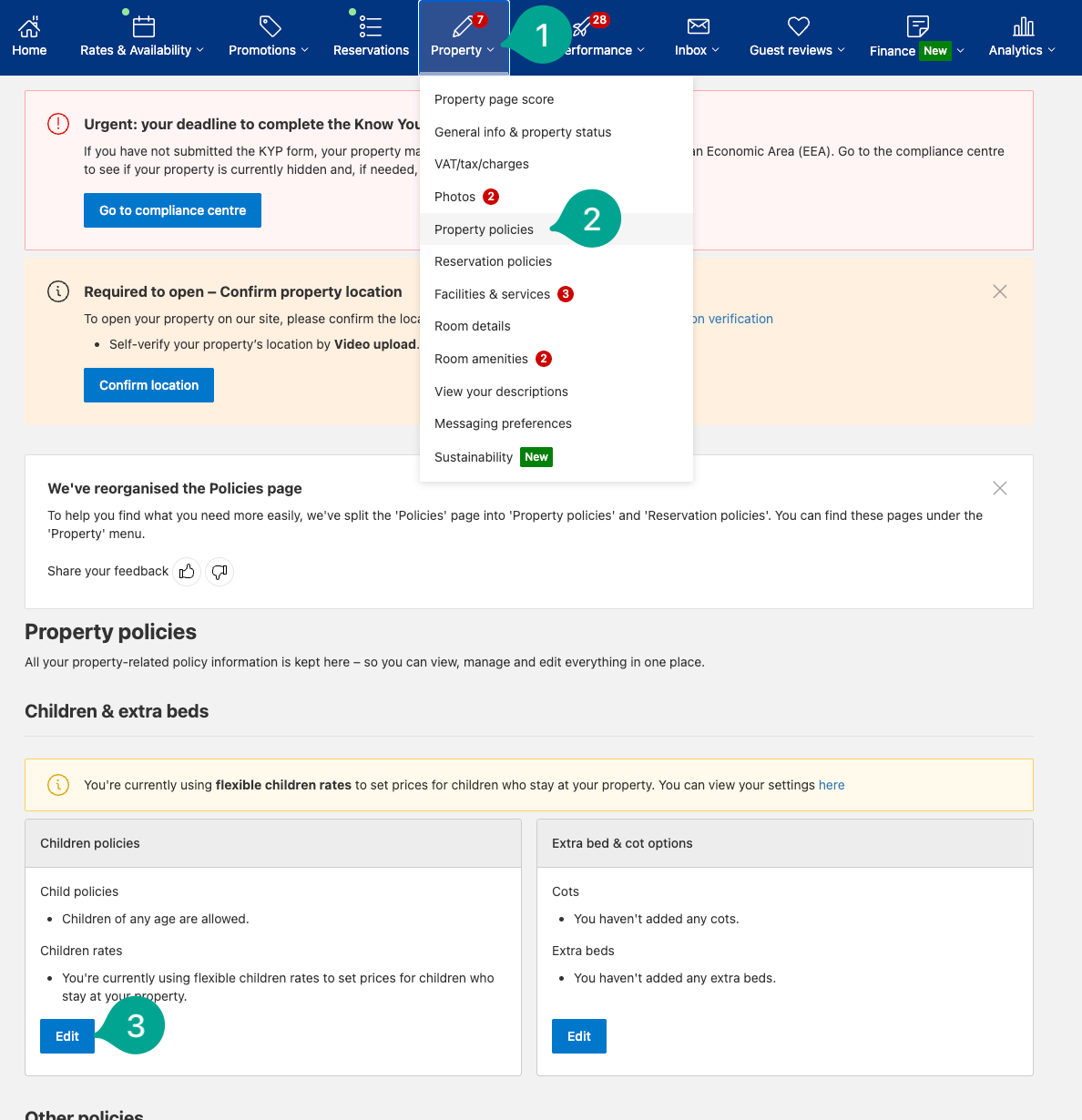Dismiss the Confirm property location notice
The height and width of the screenshot is (1120, 1082).
[x=1000, y=291]
